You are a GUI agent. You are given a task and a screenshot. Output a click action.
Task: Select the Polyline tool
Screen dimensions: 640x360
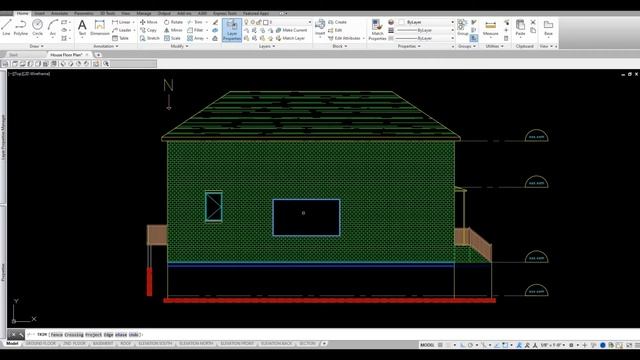click(x=21, y=28)
